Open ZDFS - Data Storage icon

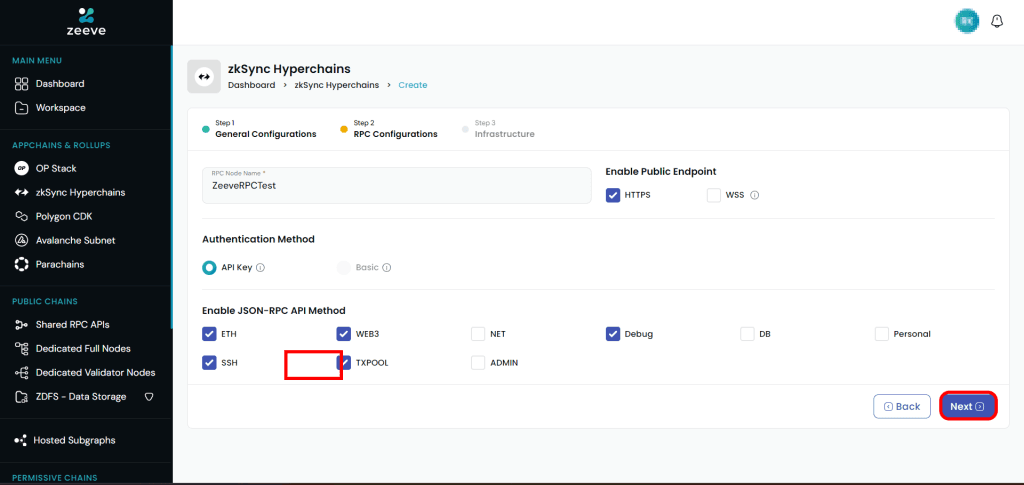pos(22,397)
